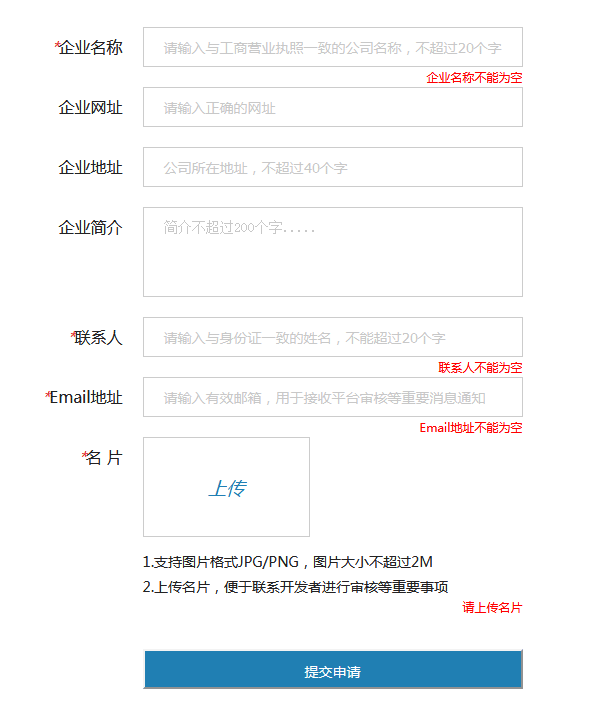
Task: Click the Email地址 label text
Action: (x=84, y=398)
